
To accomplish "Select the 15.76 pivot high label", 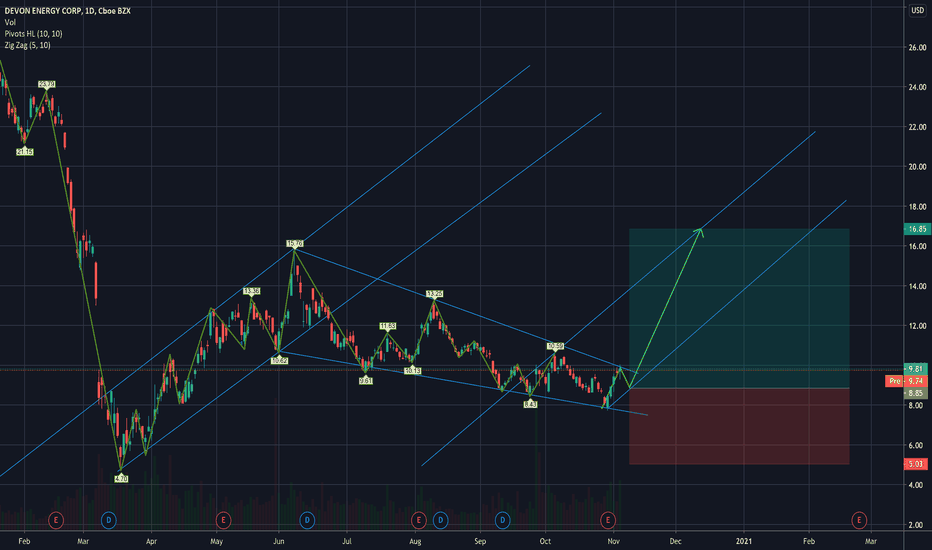I will [x=295, y=244].
